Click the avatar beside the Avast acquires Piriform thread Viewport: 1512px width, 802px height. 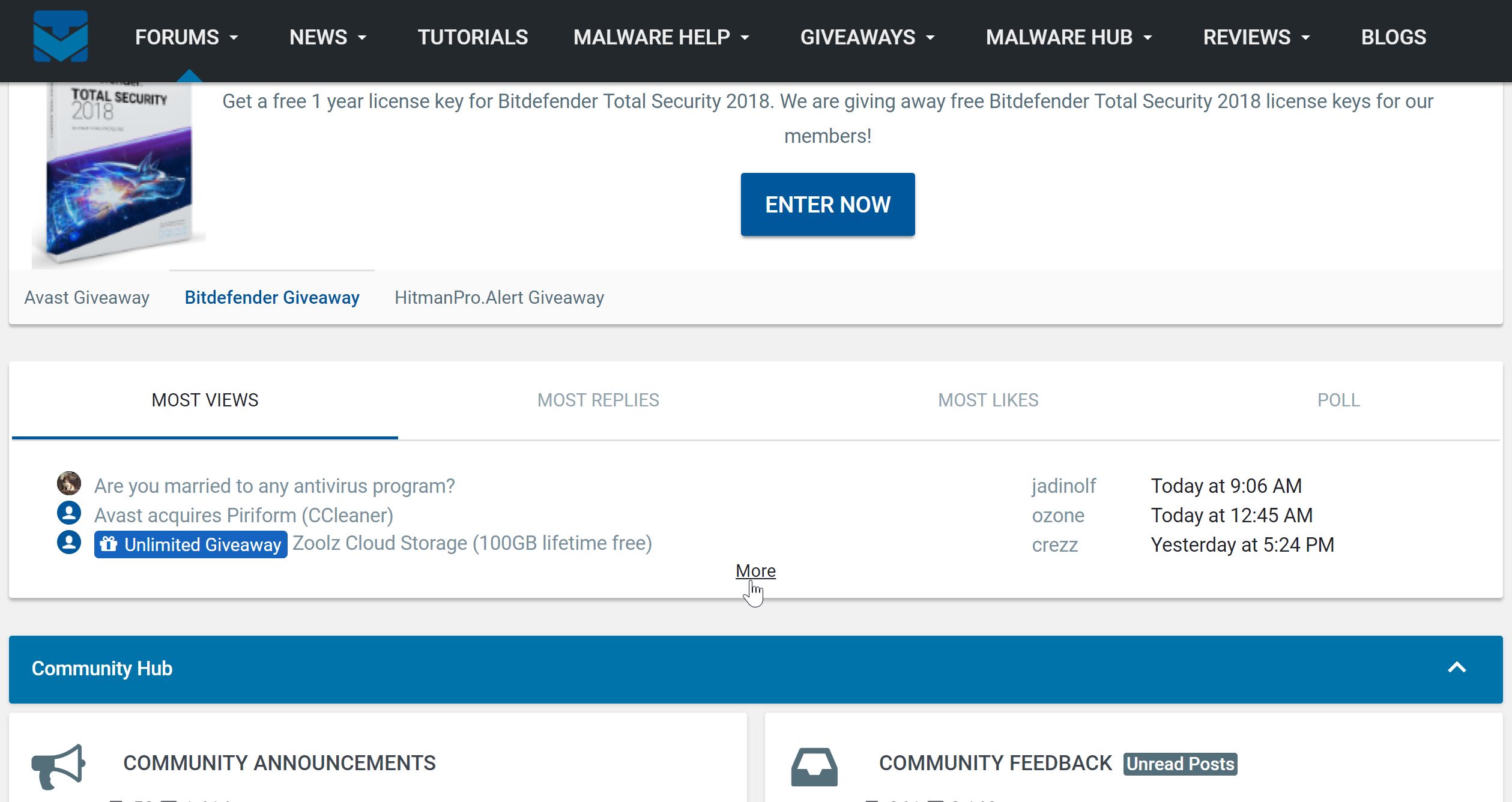tap(69, 513)
